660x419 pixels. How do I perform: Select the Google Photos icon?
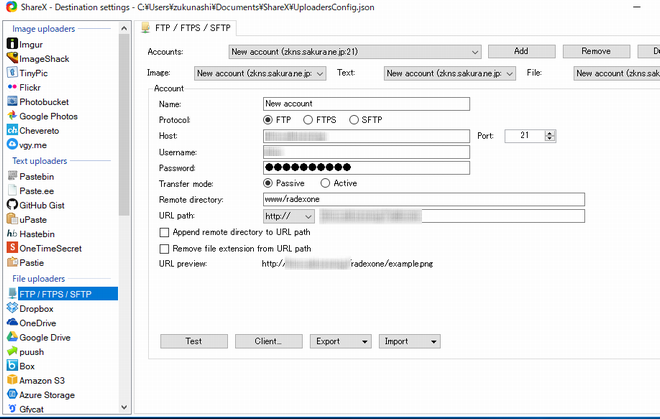coord(12,115)
